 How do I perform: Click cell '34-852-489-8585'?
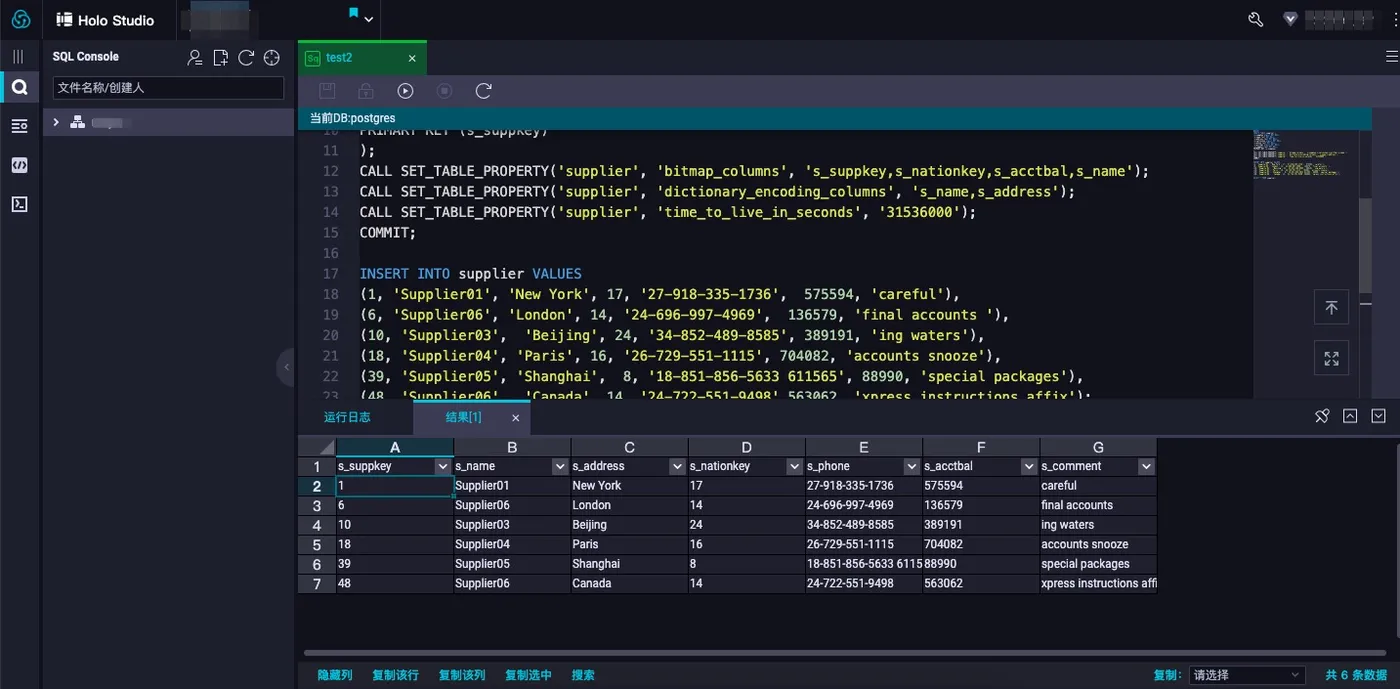click(864, 525)
